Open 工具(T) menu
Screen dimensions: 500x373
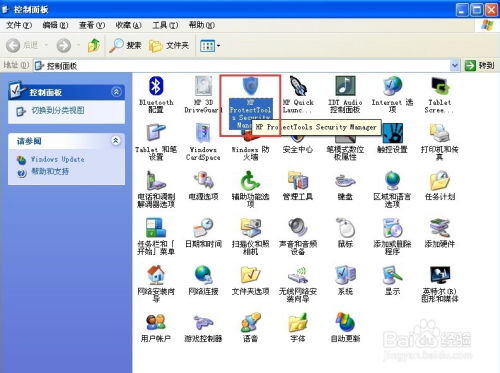pyautogui.click(x=165, y=25)
